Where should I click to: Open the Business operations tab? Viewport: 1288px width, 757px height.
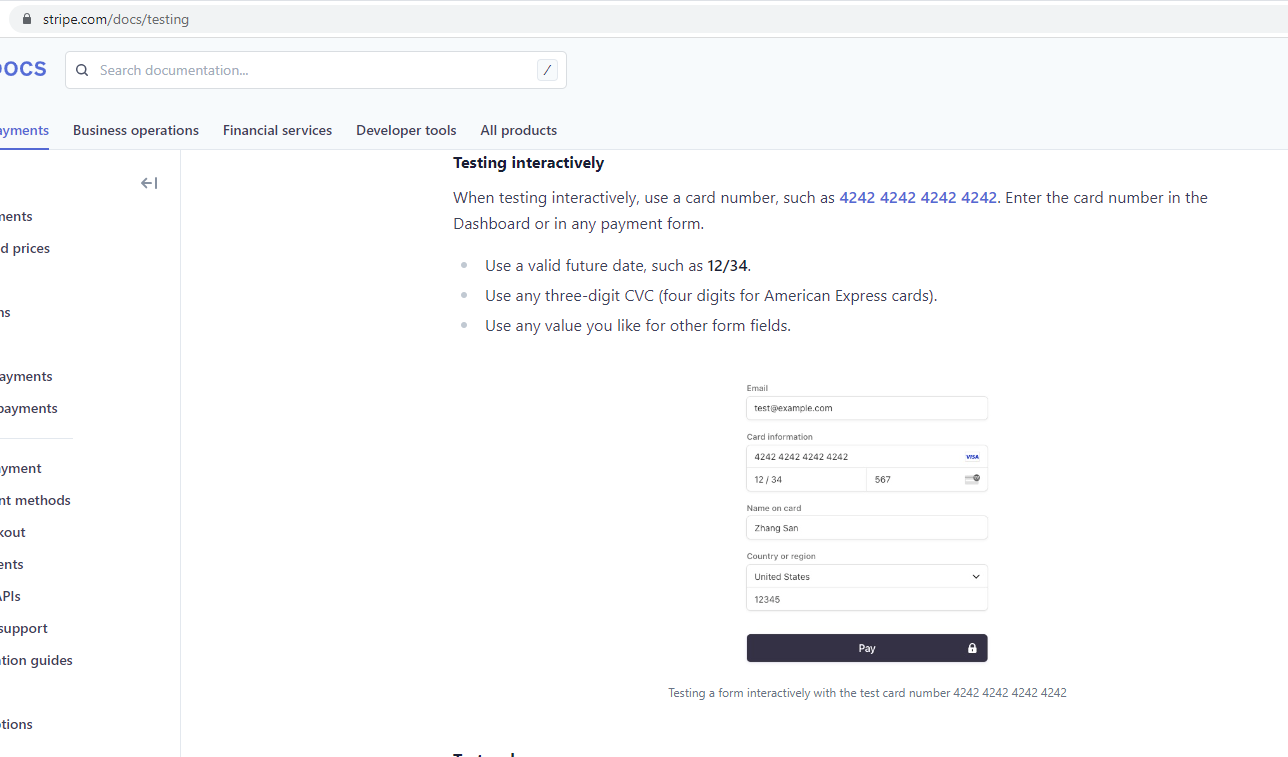[136, 130]
